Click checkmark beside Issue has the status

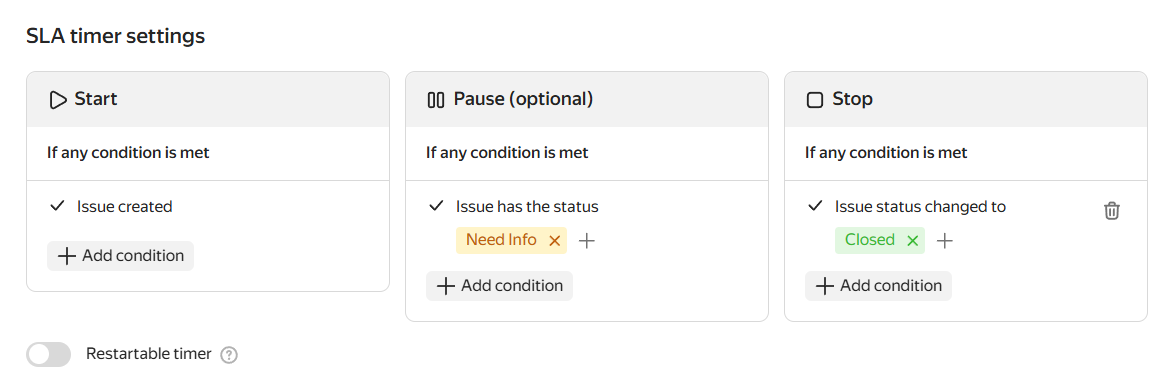[x=436, y=206]
